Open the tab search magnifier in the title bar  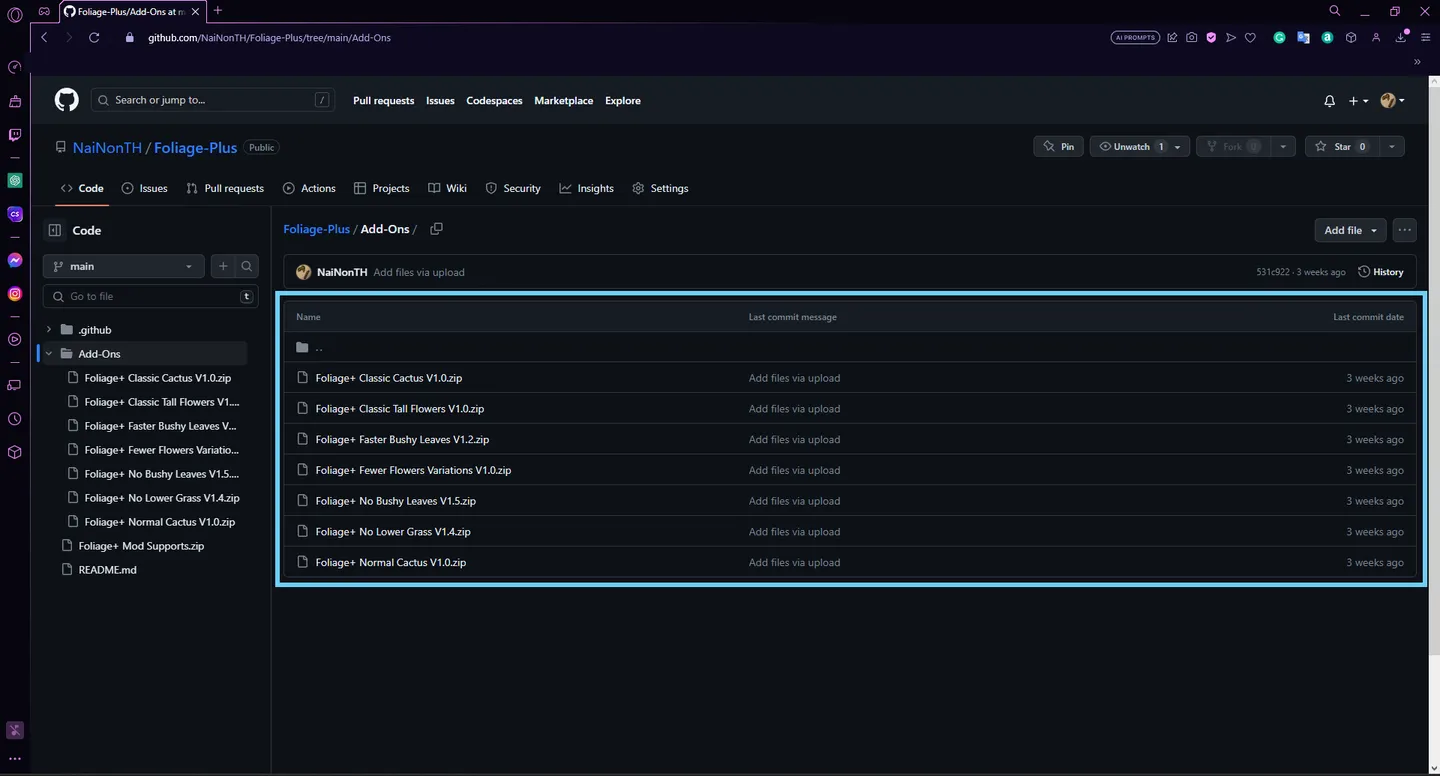pyautogui.click(x=1335, y=11)
